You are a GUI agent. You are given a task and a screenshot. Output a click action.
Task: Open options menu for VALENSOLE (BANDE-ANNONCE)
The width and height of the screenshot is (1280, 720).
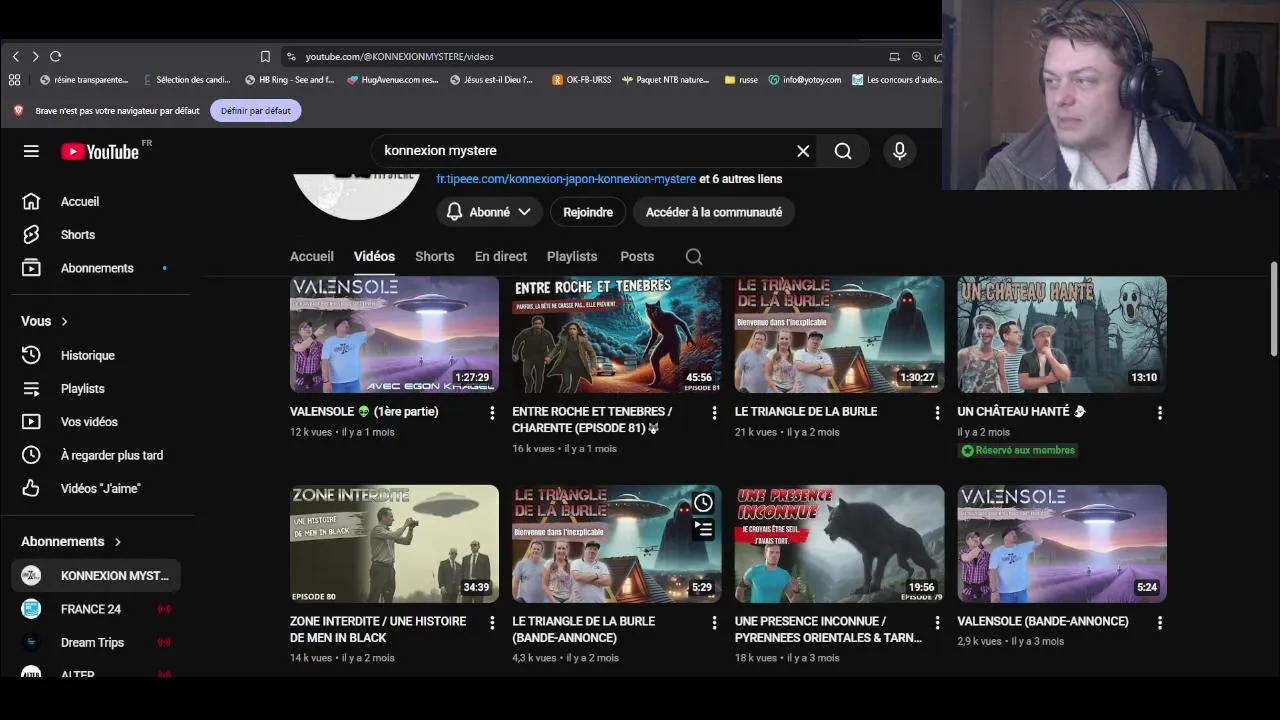[x=1159, y=623]
